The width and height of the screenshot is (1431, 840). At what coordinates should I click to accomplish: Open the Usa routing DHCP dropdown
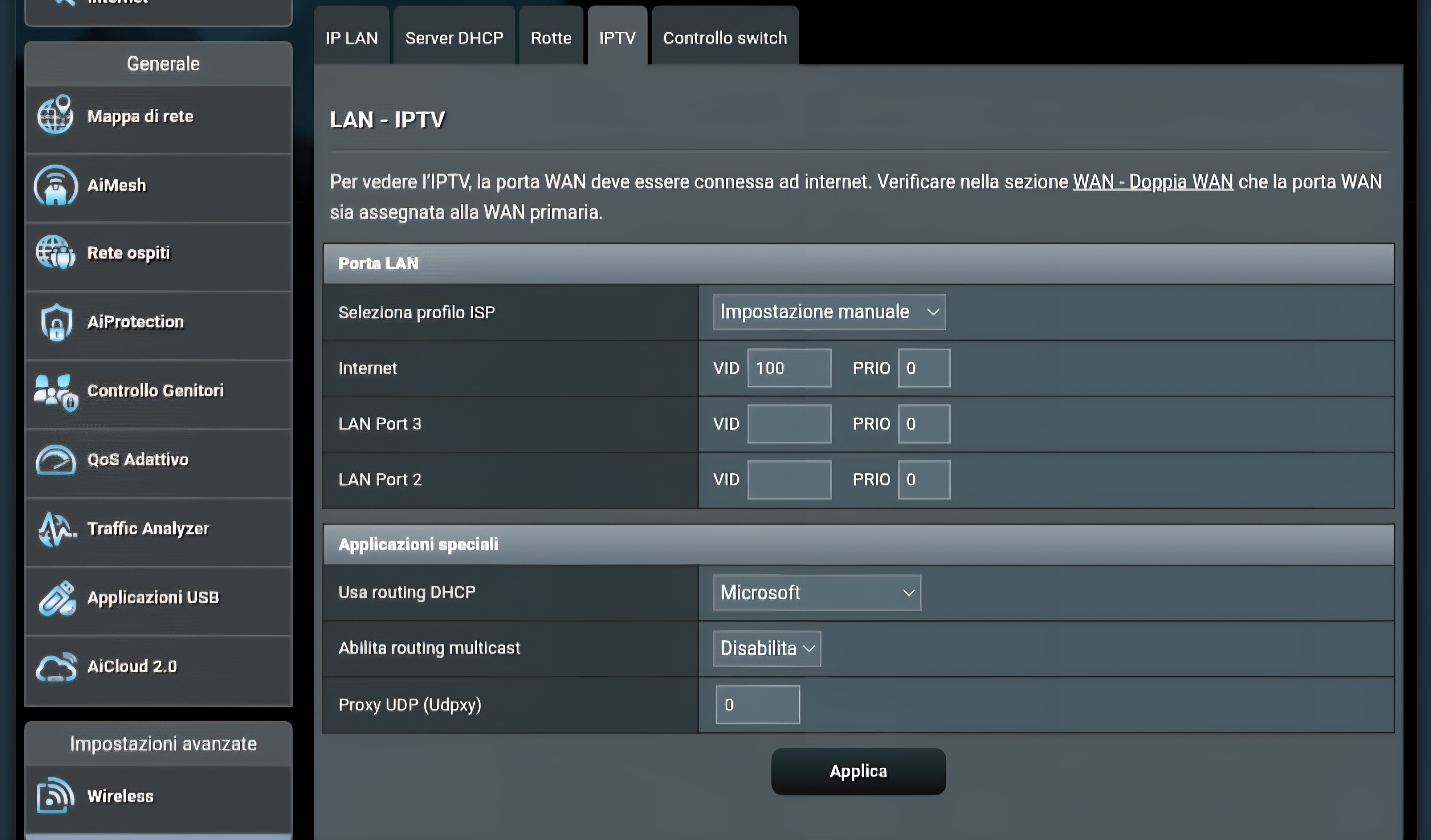pyautogui.click(x=817, y=592)
